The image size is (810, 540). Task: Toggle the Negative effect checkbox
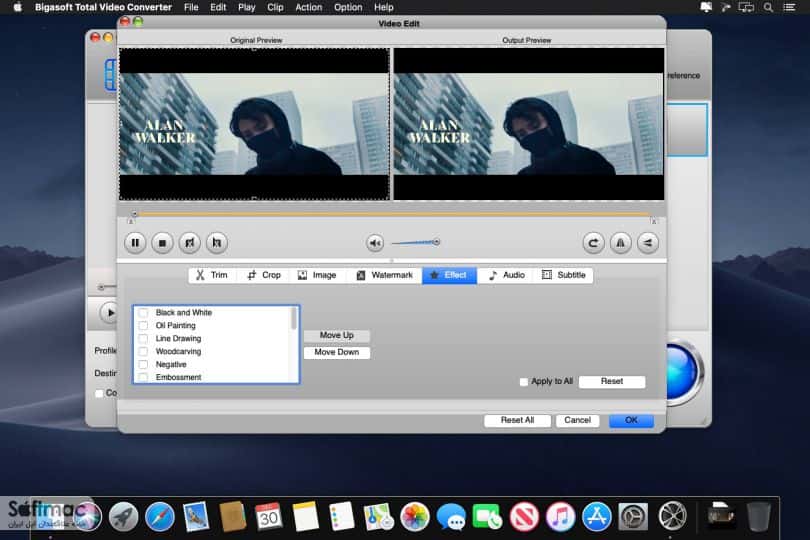coord(144,364)
